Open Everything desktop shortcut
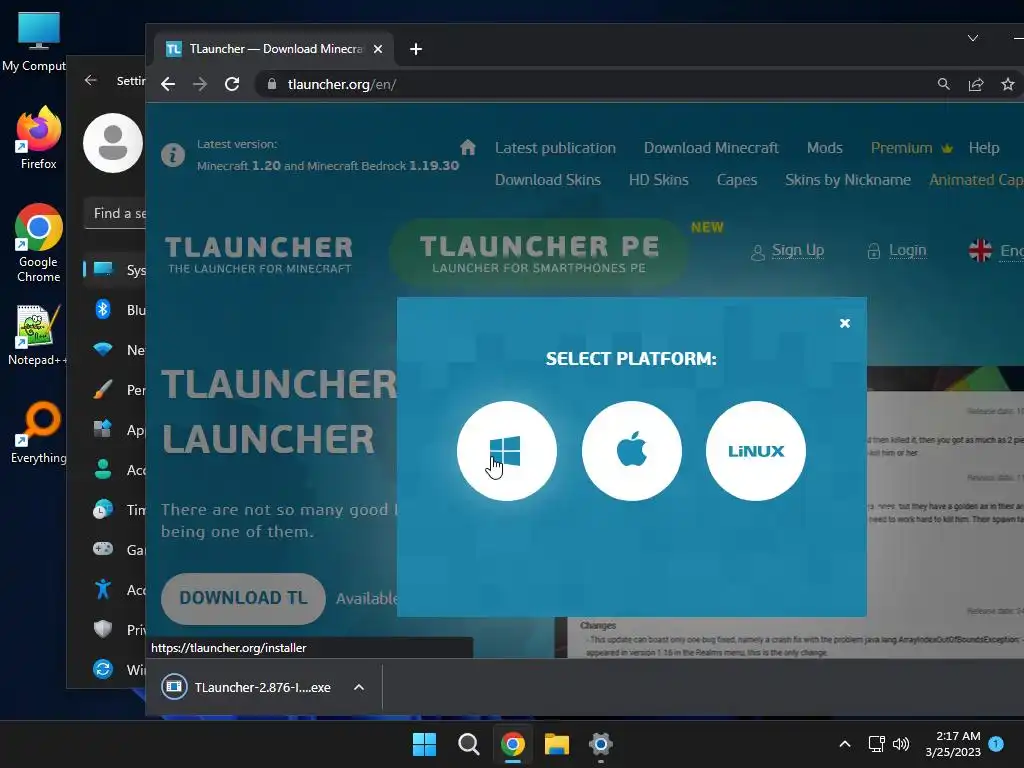The width and height of the screenshot is (1024, 768). click(39, 432)
